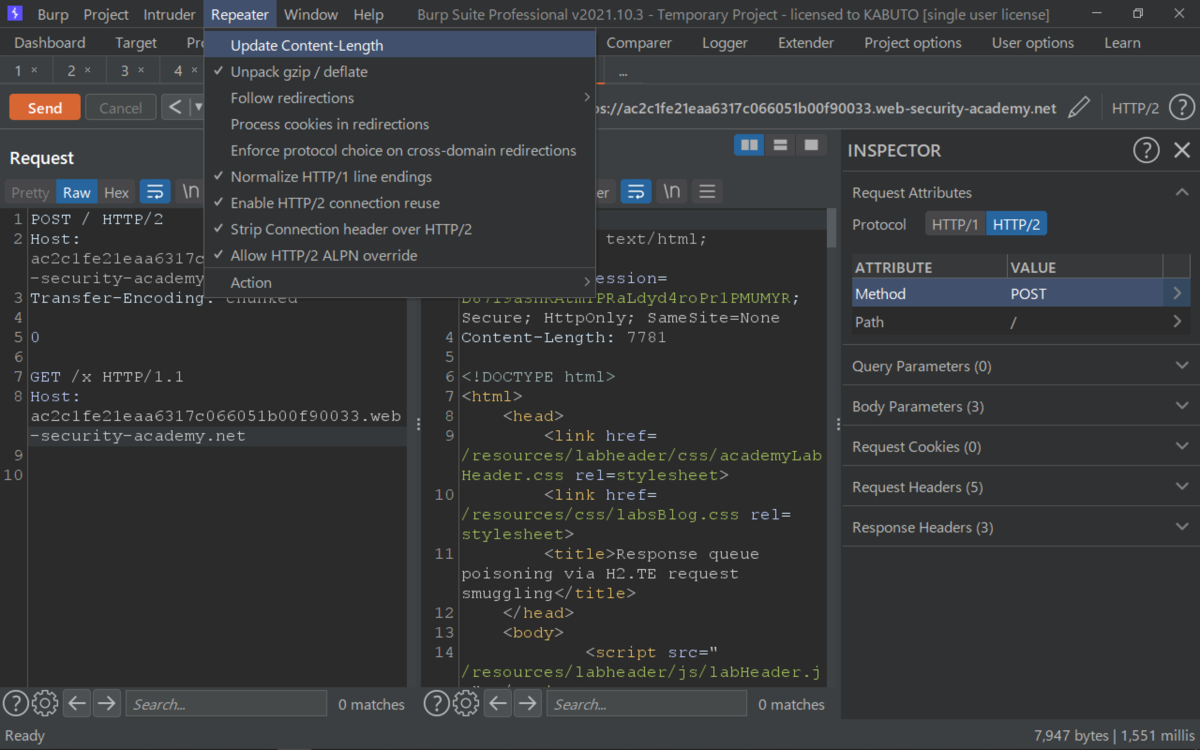Click Update Content-Length menu item
Screen dimensions: 1200x750
coord(399,46)
